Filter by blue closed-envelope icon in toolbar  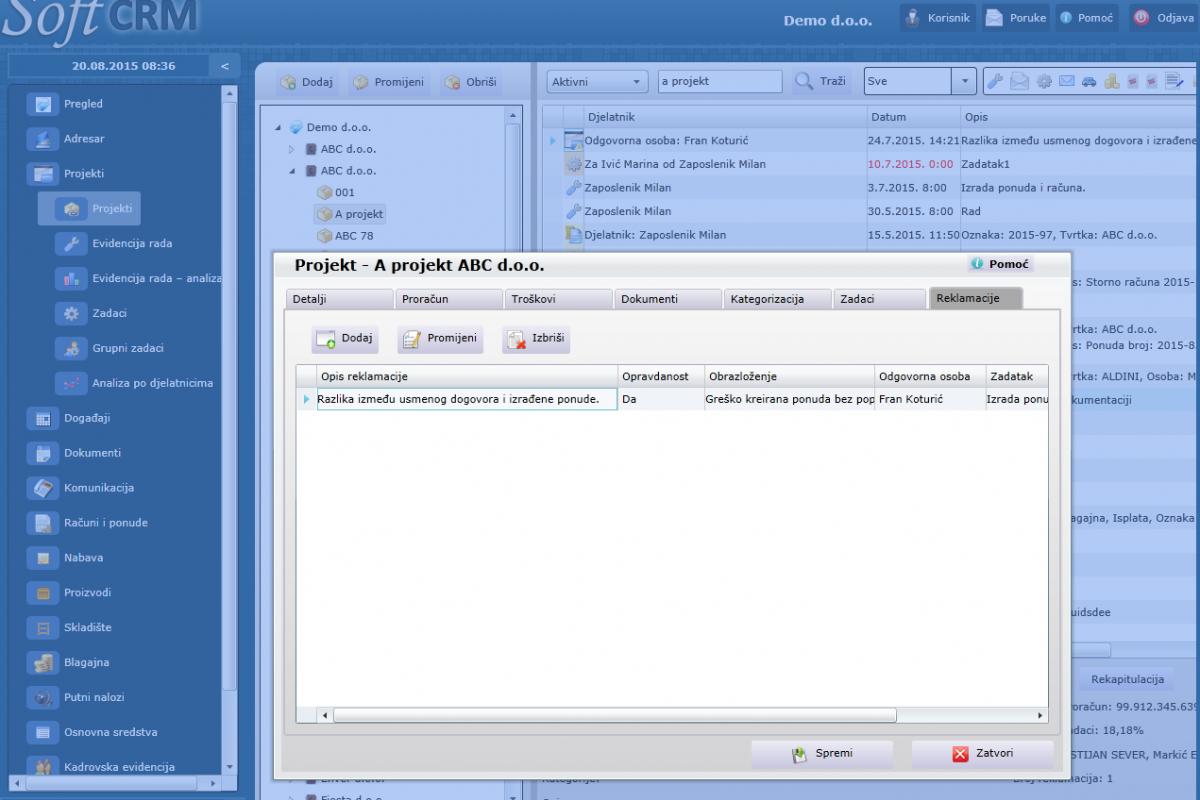click(x=1066, y=82)
